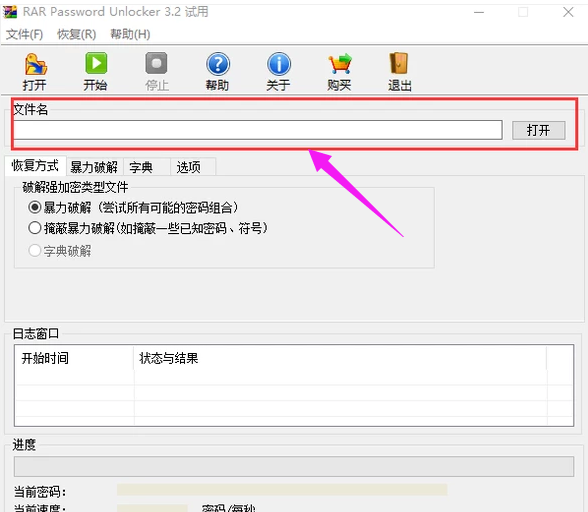This screenshot has height=512, width=588.
Task: Minimize the RAR Password Unlocker window
Action: (x=479, y=12)
